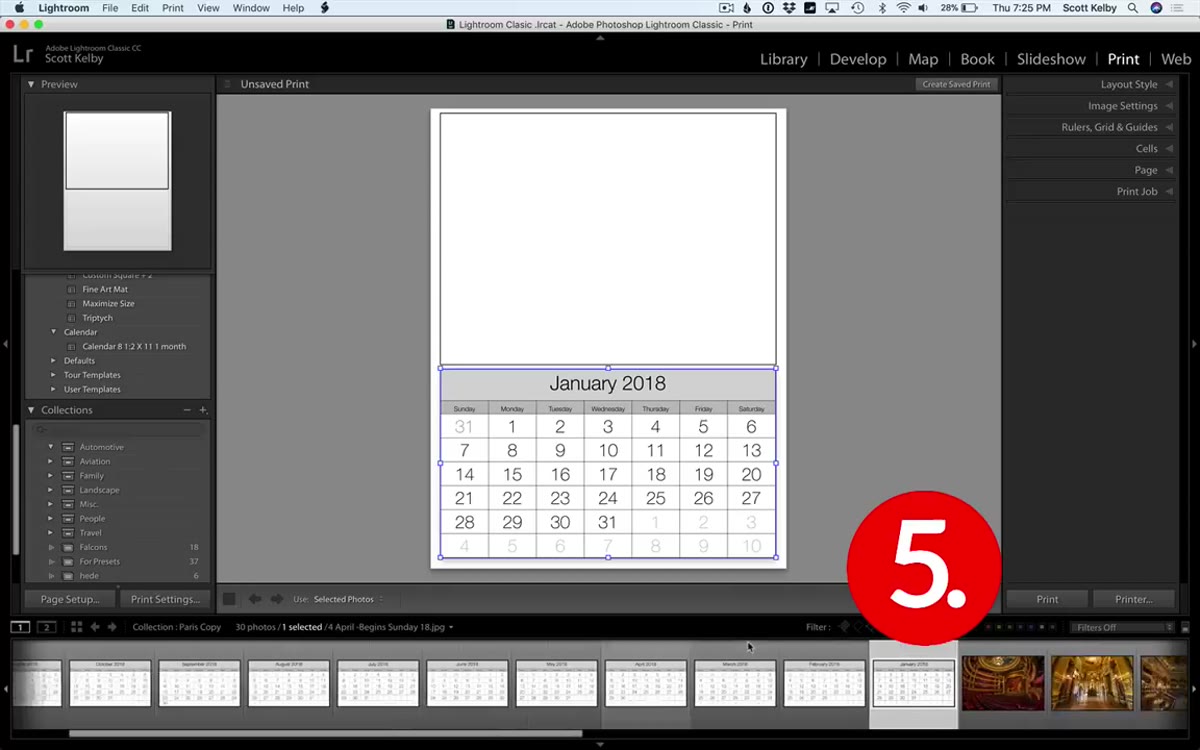Screen dimensions: 1200x750
Task: Select the February 2018 filmstrip thumbnail
Action: pyautogui.click(x=824, y=684)
